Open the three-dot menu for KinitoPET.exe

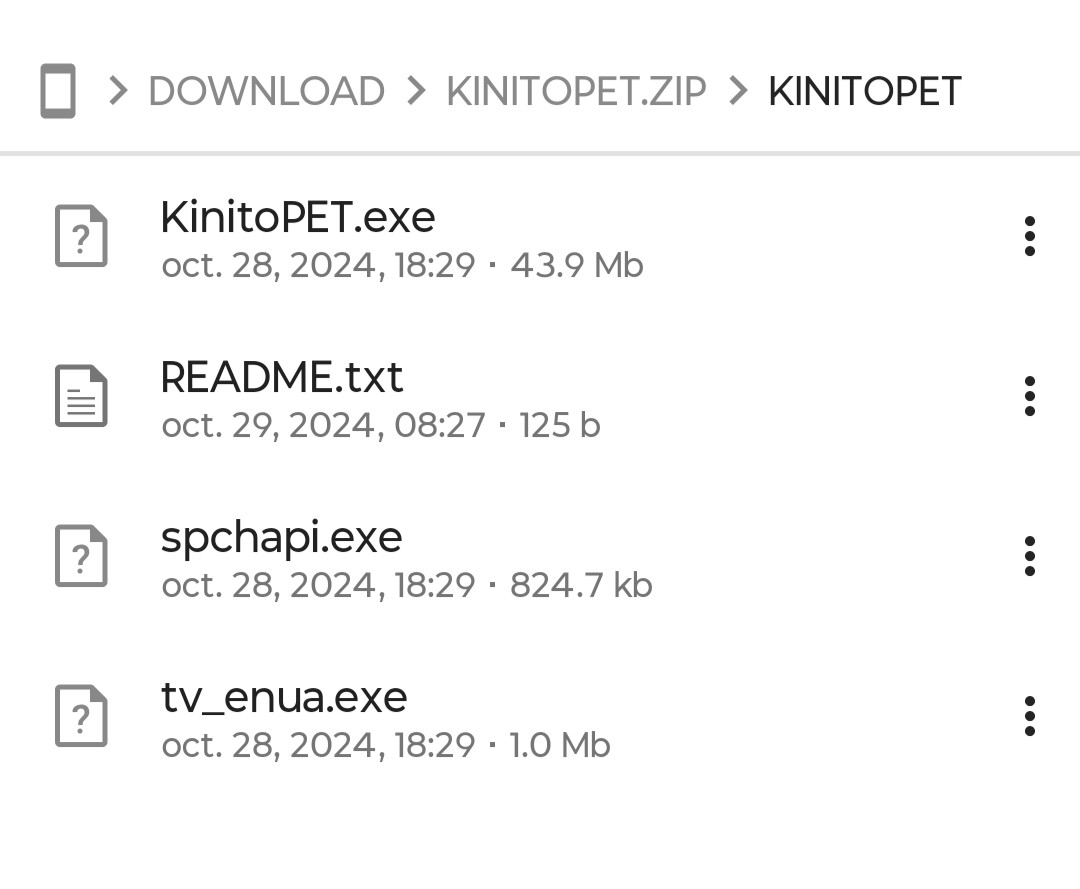click(1029, 236)
